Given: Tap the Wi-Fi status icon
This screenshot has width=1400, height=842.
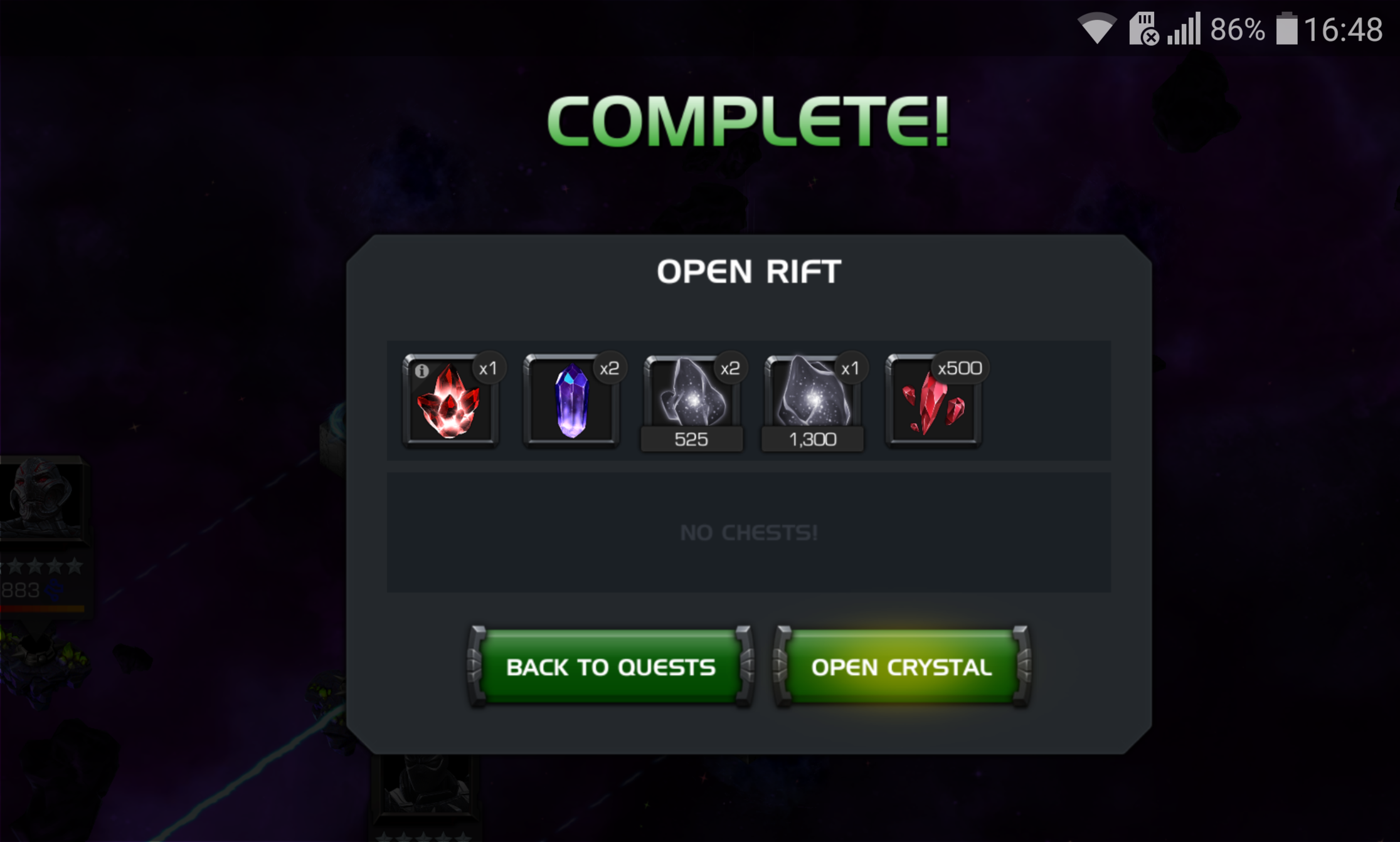Looking at the screenshot, I should (x=1097, y=28).
